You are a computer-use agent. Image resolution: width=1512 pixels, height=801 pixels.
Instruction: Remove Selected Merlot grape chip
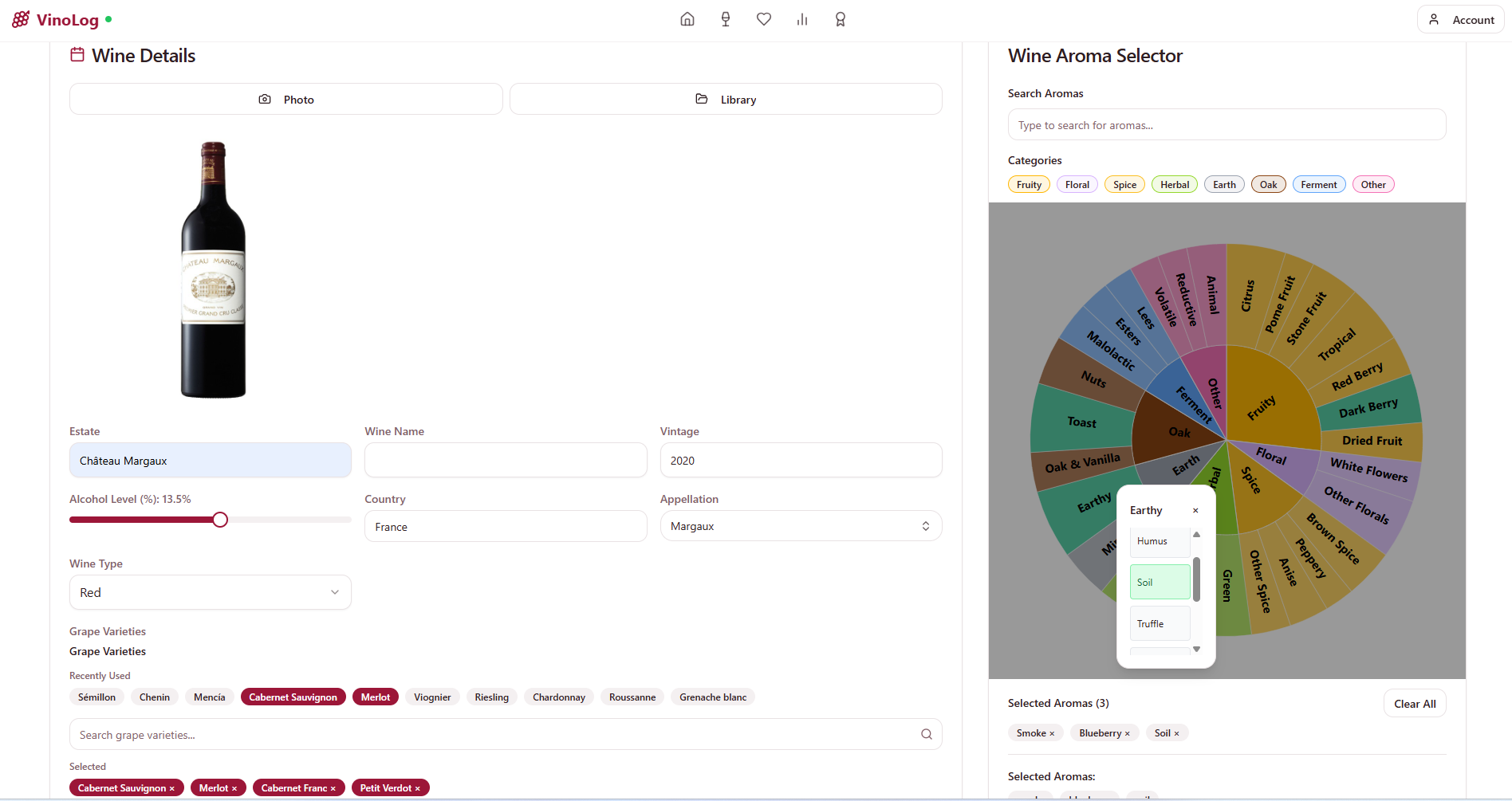tap(234, 788)
